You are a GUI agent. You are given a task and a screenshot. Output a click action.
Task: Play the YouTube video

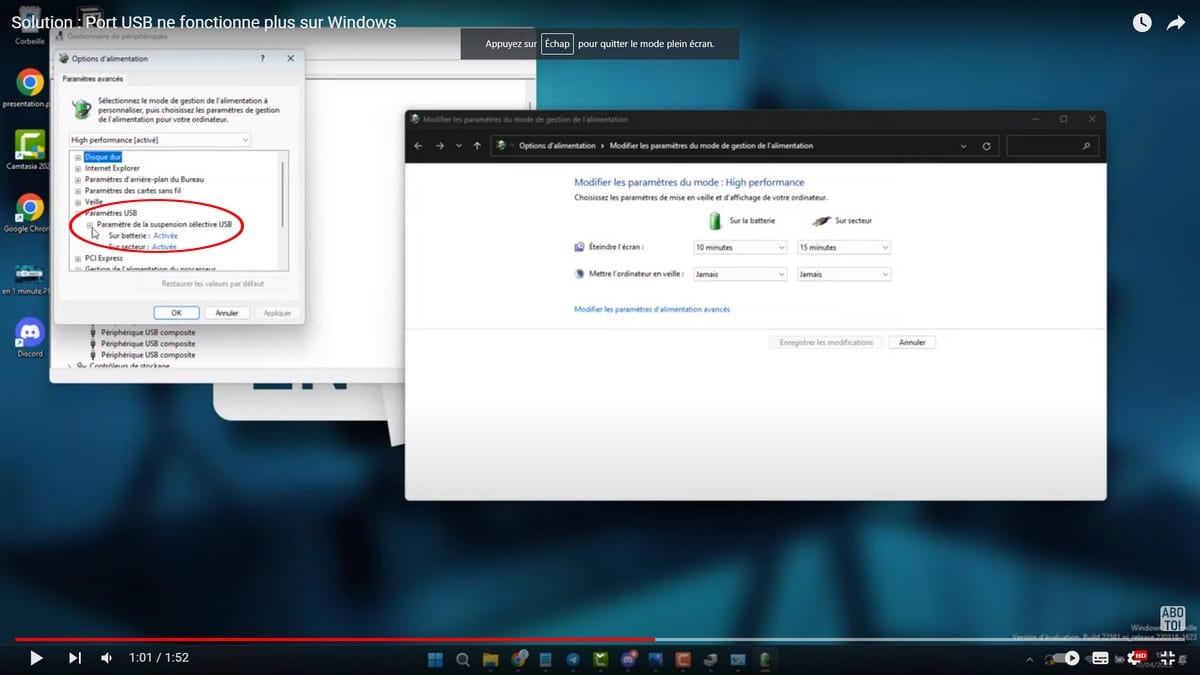click(36, 658)
